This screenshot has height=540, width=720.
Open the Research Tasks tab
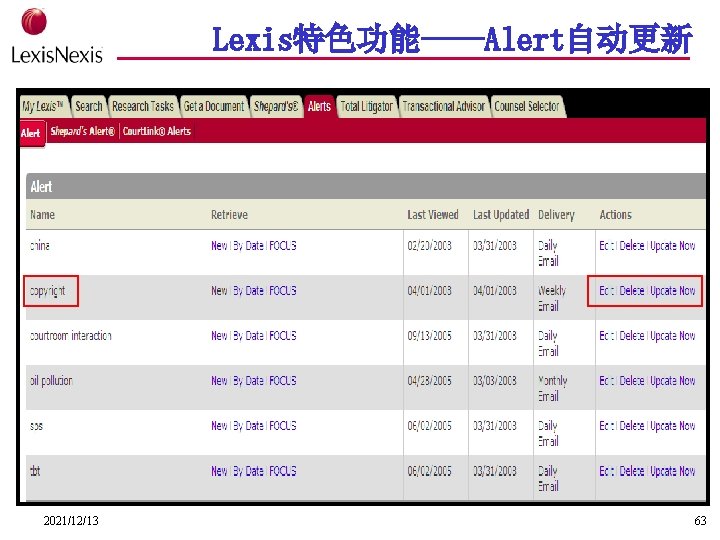pyautogui.click(x=143, y=107)
